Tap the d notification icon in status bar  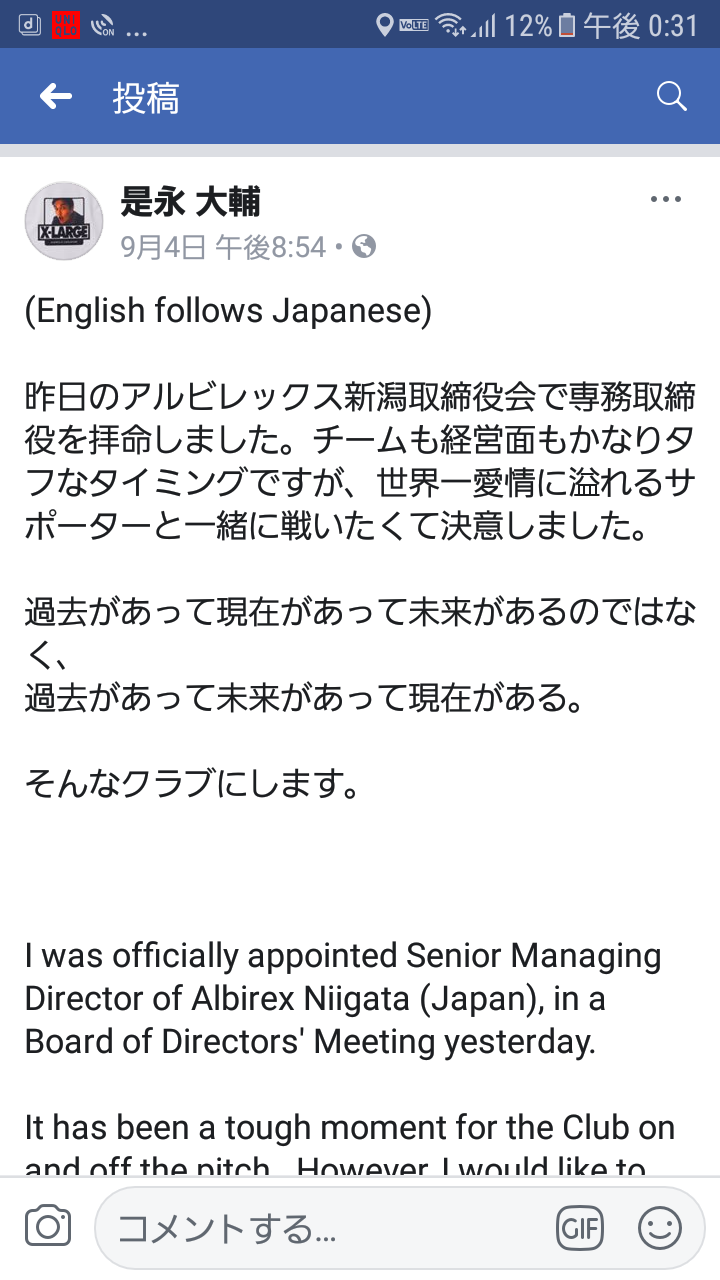[x=30, y=24]
